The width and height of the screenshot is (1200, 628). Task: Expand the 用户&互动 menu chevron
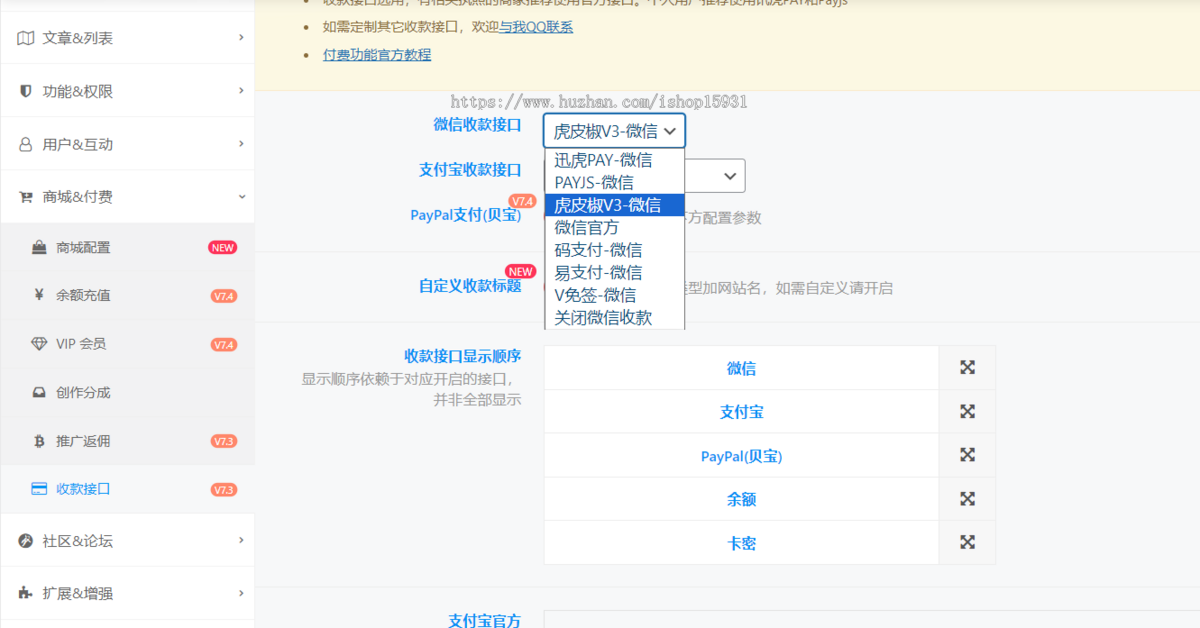click(241, 144)
